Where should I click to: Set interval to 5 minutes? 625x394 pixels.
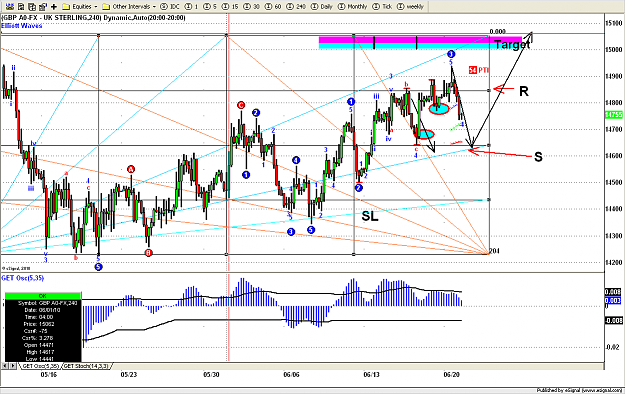tap(210, 6)
